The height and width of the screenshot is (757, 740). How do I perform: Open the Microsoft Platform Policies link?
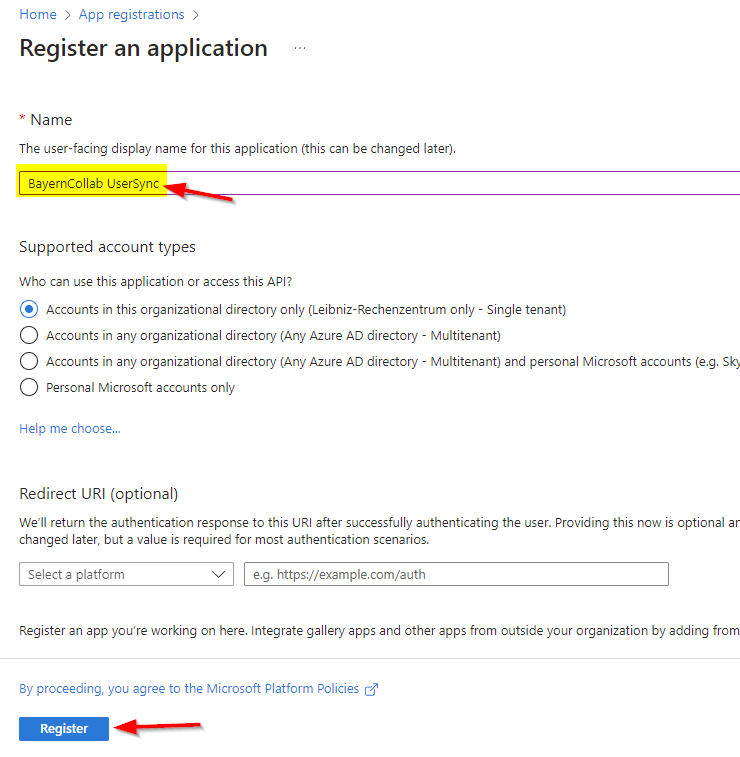(x=190, y=689)
